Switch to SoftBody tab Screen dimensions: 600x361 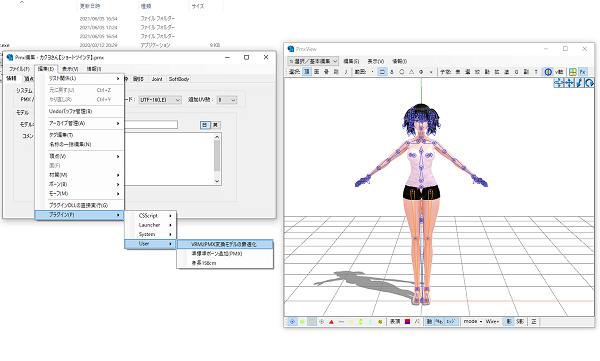click(179, 79)
